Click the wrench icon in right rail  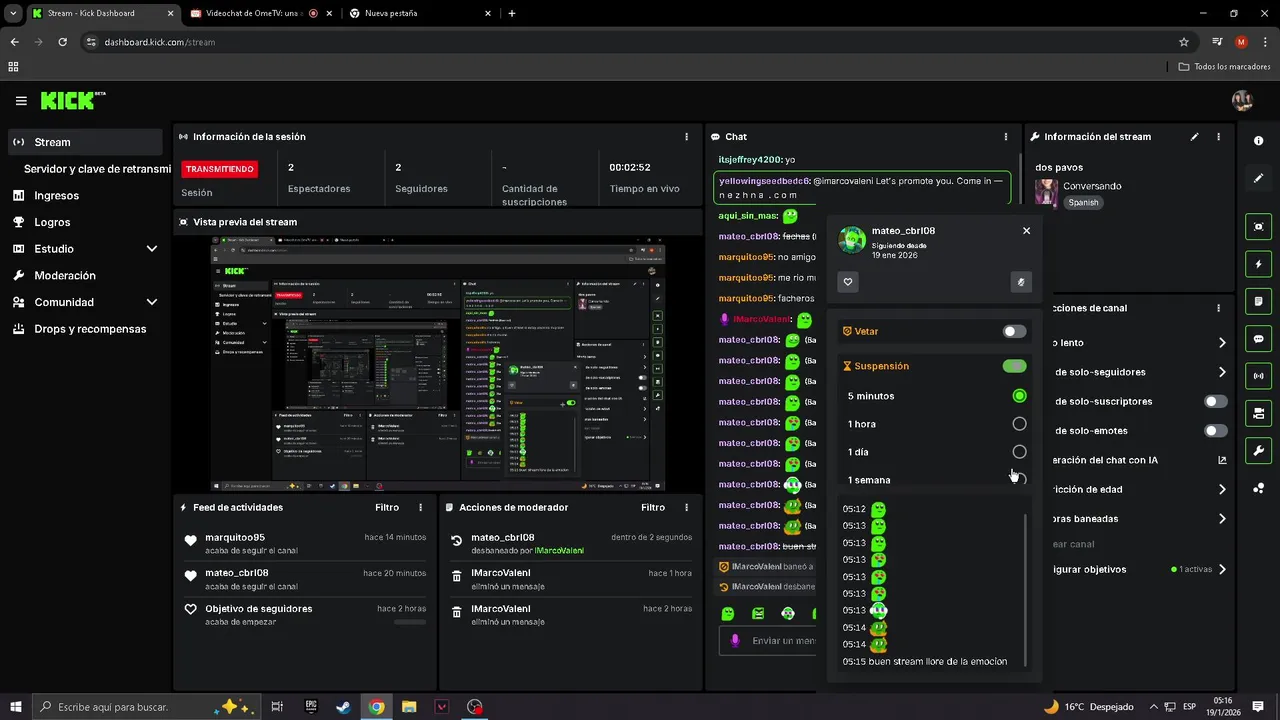[x=1258, y=450]
